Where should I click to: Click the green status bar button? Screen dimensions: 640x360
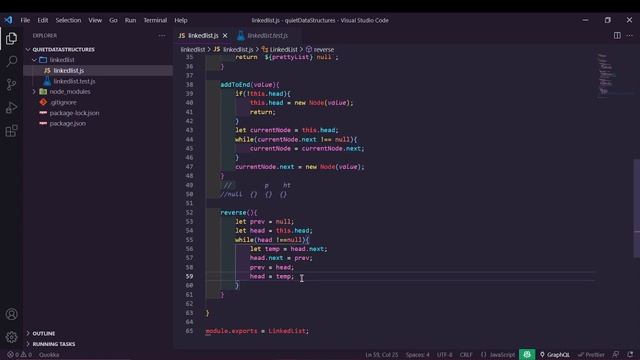coord(527,354)
